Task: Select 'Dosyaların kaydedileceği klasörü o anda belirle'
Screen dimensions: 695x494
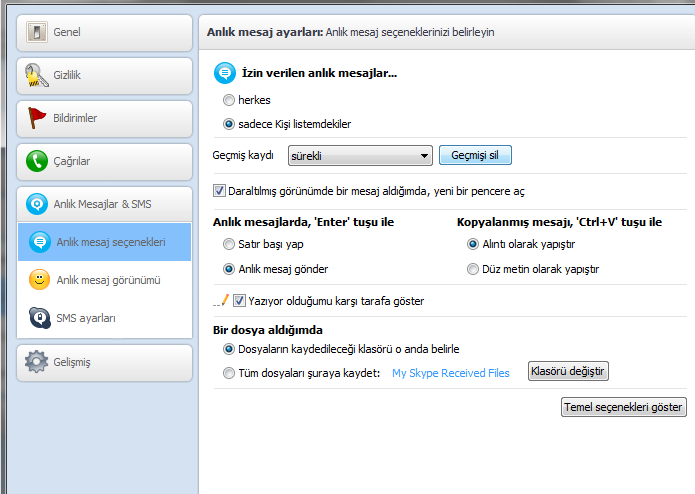Action: [x=229, y=349]
